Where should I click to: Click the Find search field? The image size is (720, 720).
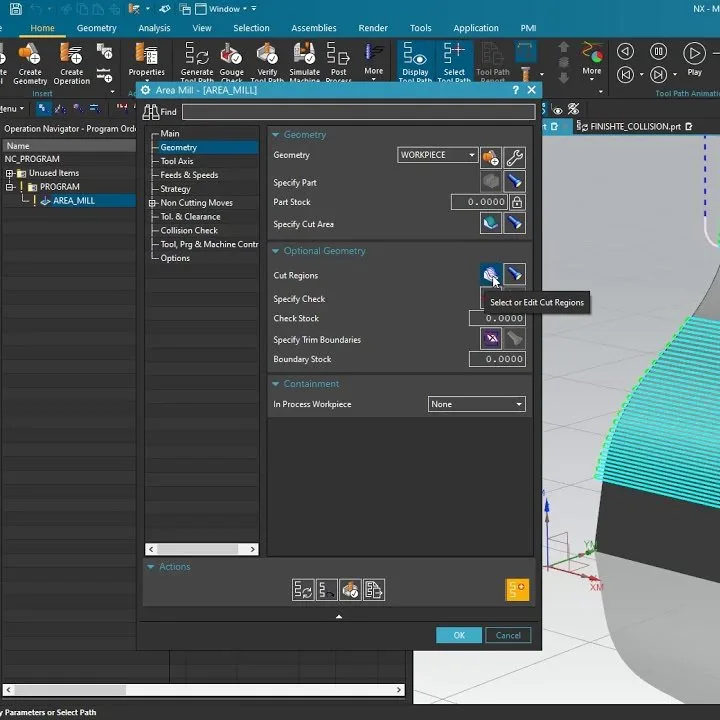pos(359,112)
